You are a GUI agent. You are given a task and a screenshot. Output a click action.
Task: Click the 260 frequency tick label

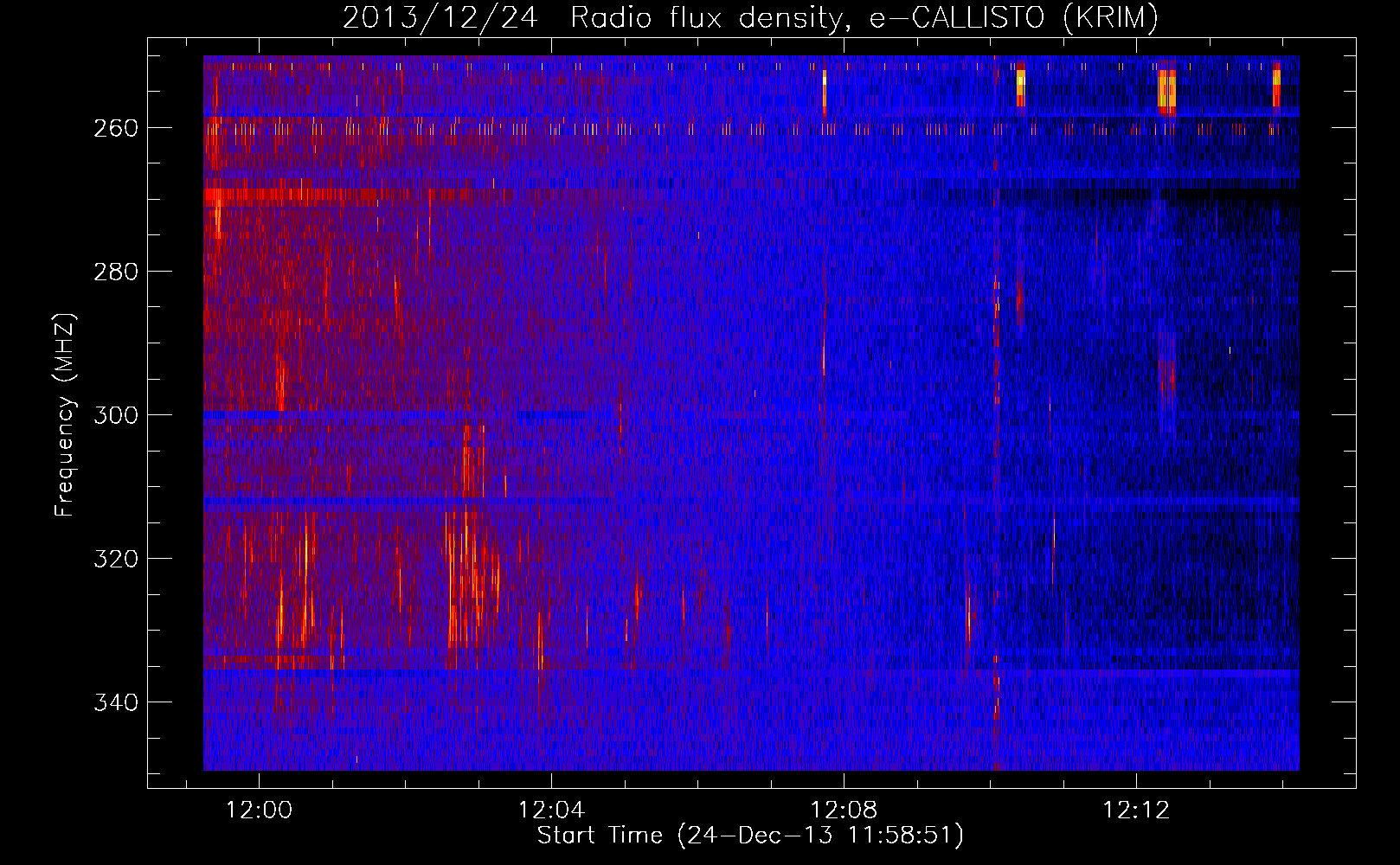(x=115, y=128)
